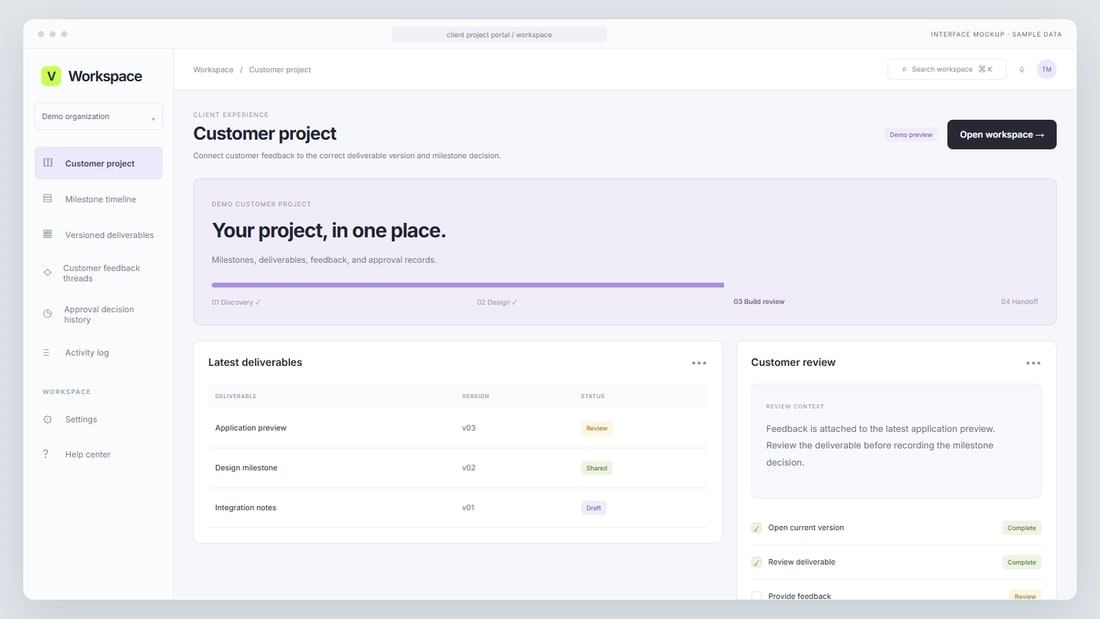This screenshot has height=619, width=1100.
Task: Open the Help center
Action: point(98,454)
